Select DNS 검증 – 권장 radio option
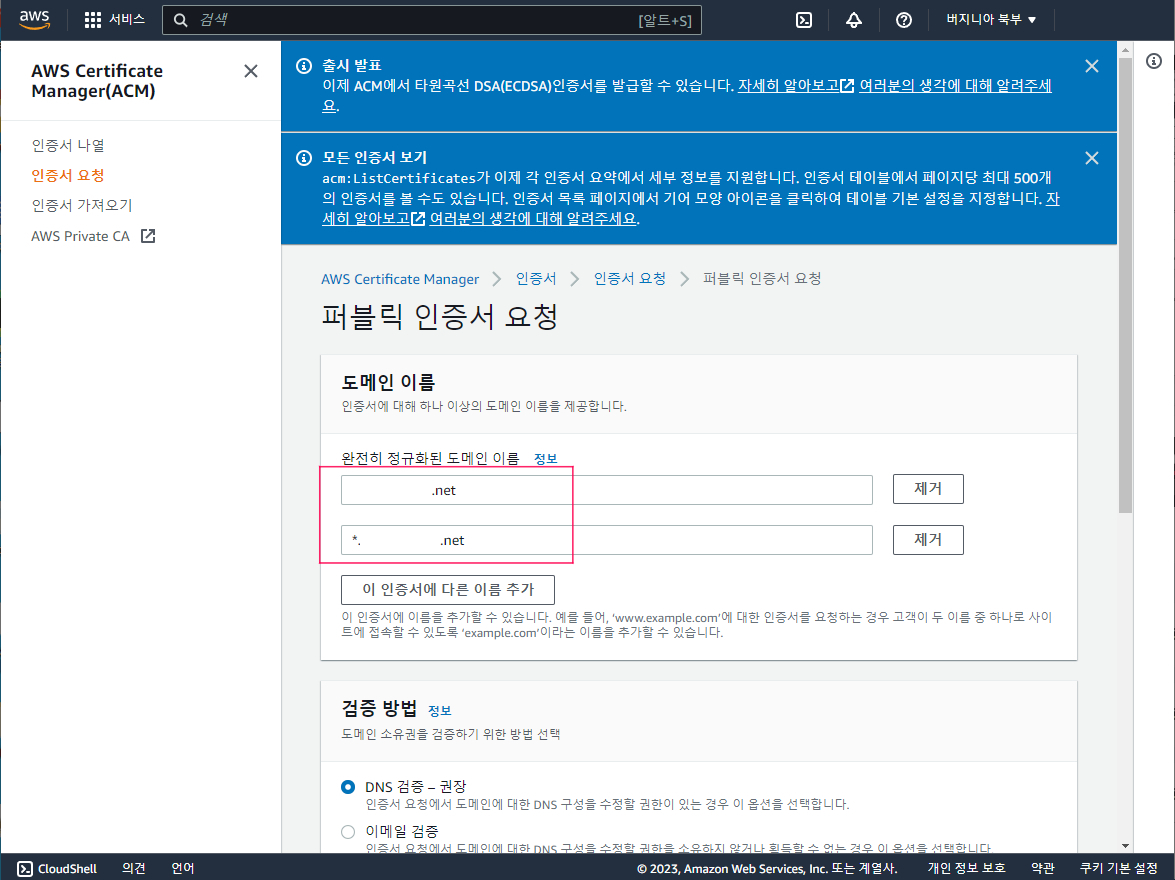Viewport: 1175px width, 880px height. 348,787
